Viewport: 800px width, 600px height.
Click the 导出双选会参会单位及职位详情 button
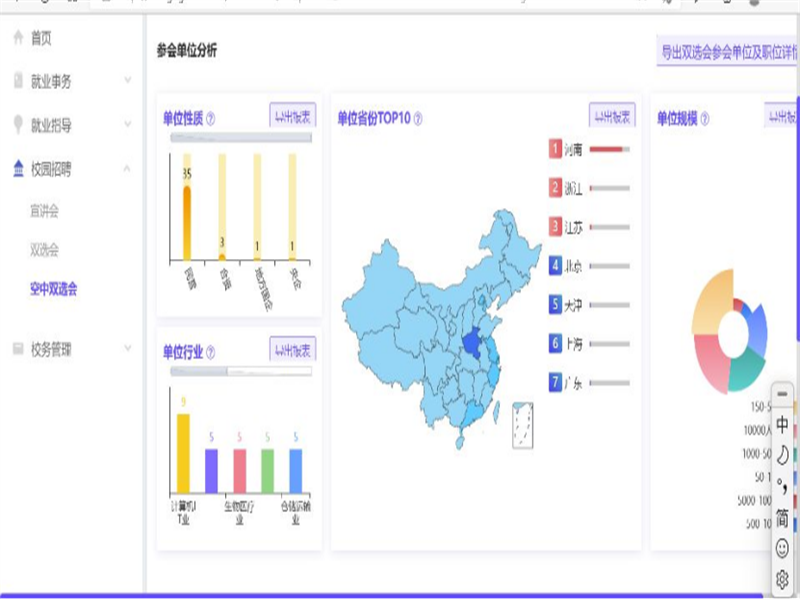727,53
